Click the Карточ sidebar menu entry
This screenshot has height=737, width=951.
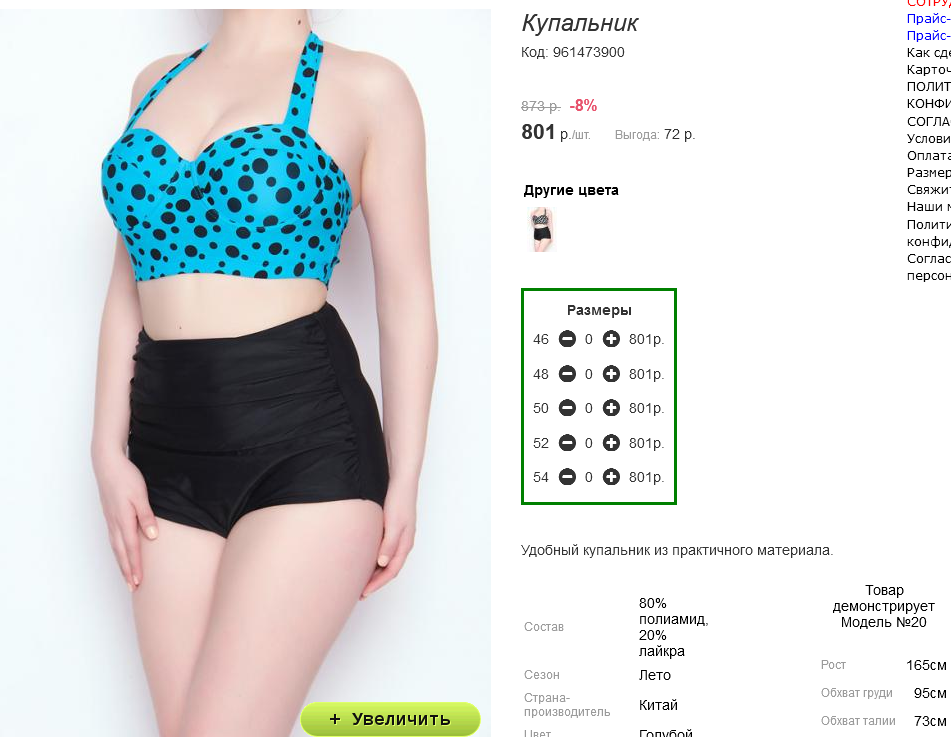(929, 70)
